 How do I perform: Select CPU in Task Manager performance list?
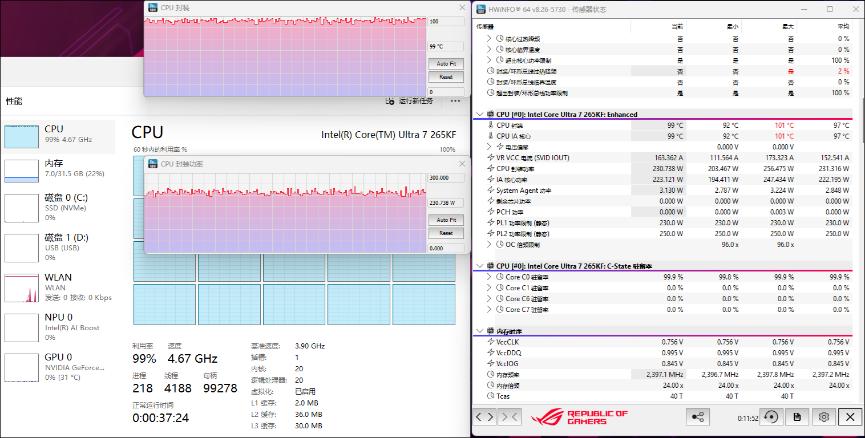tap(59, 136)
